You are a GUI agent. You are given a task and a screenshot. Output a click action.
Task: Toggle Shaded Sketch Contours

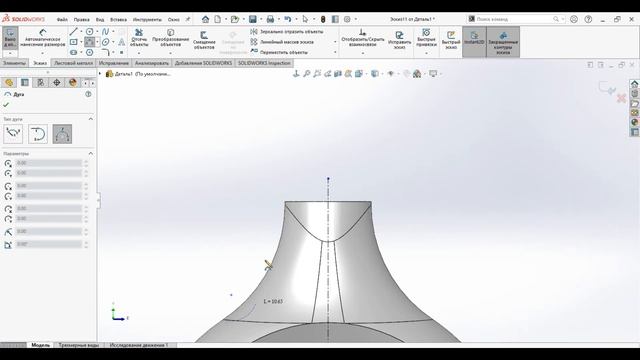click(x=503, y=42)
